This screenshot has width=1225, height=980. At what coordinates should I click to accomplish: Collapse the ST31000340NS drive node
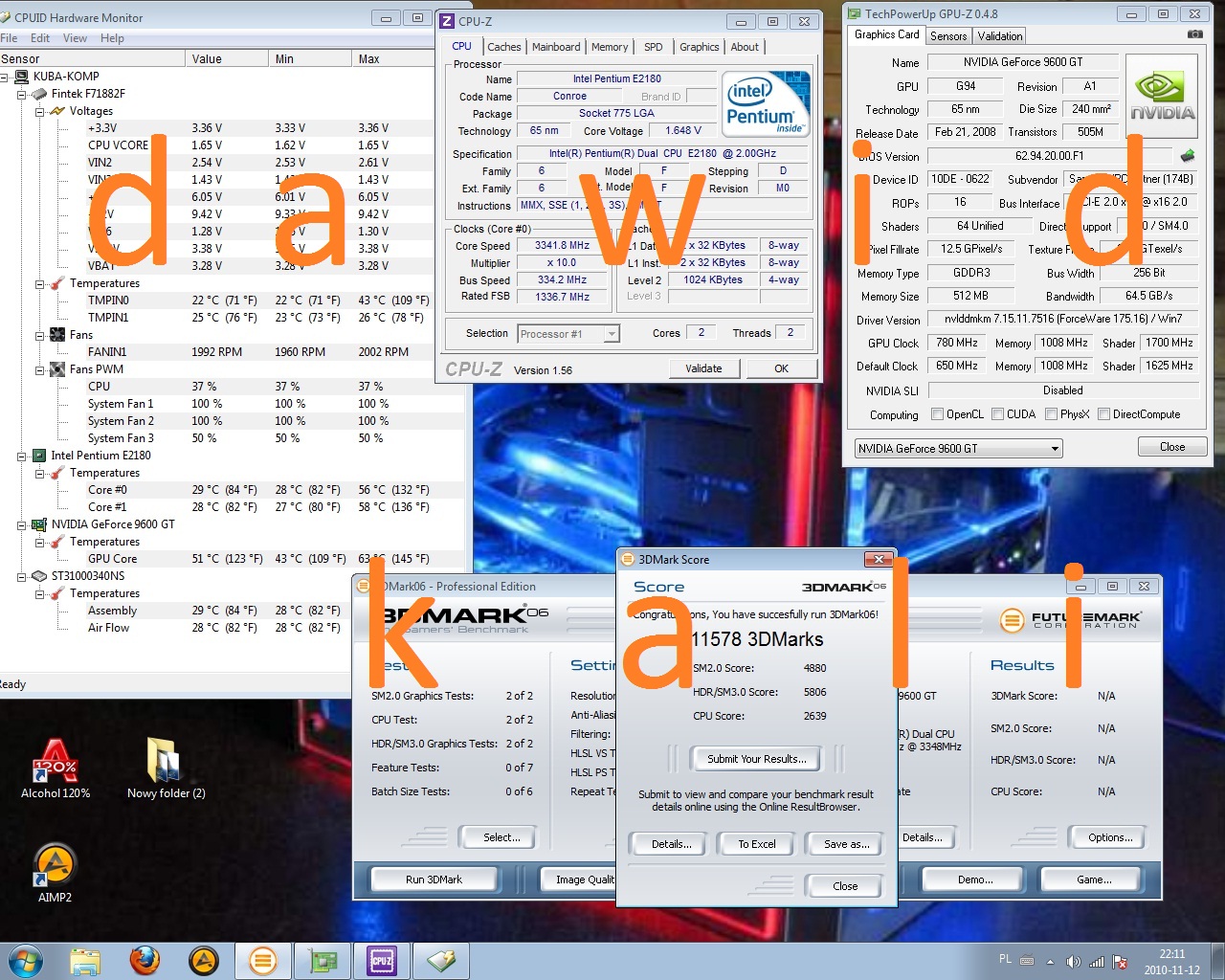(22, 576)
